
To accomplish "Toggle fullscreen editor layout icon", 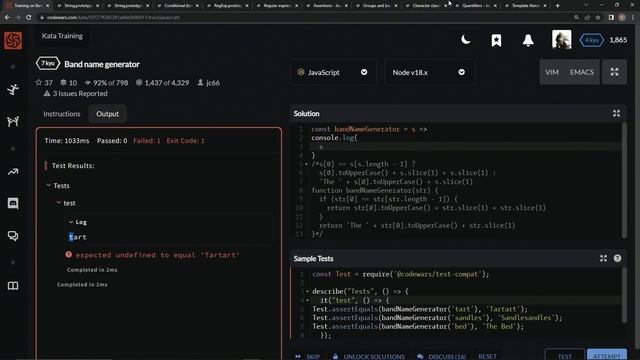I will pos(614,72).
